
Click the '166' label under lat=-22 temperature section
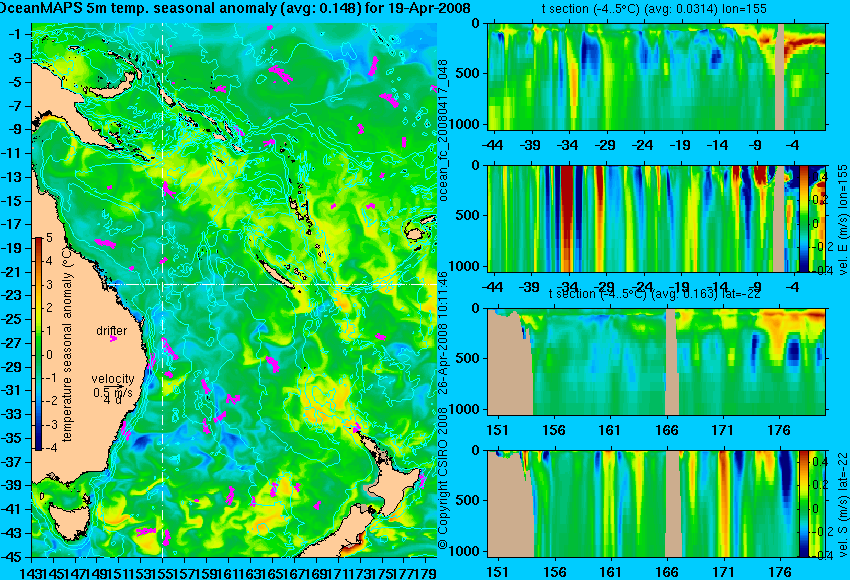(667, 430)
